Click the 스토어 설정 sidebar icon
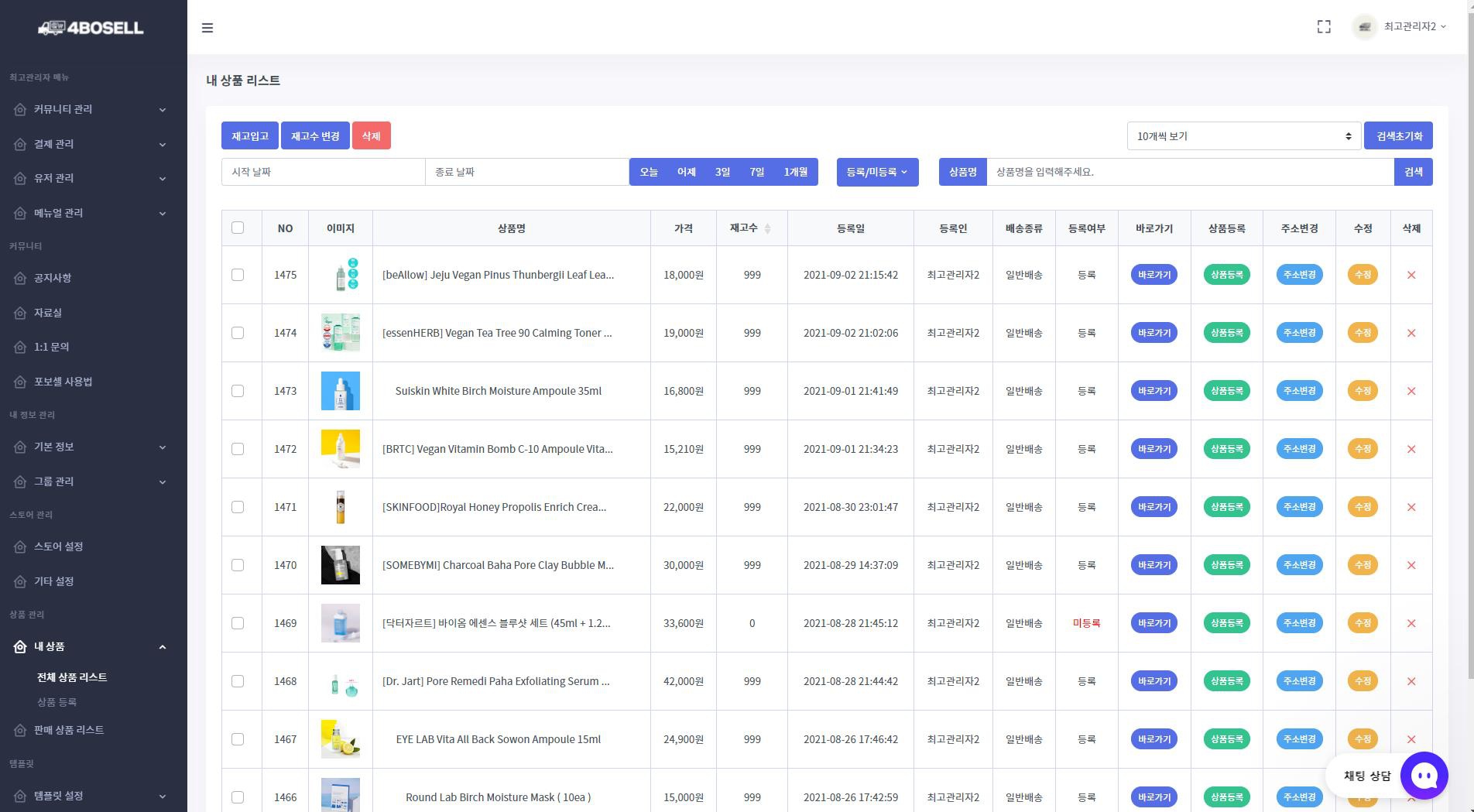Viewport: 1474px width, 812px height. click(x=20, y=546)
